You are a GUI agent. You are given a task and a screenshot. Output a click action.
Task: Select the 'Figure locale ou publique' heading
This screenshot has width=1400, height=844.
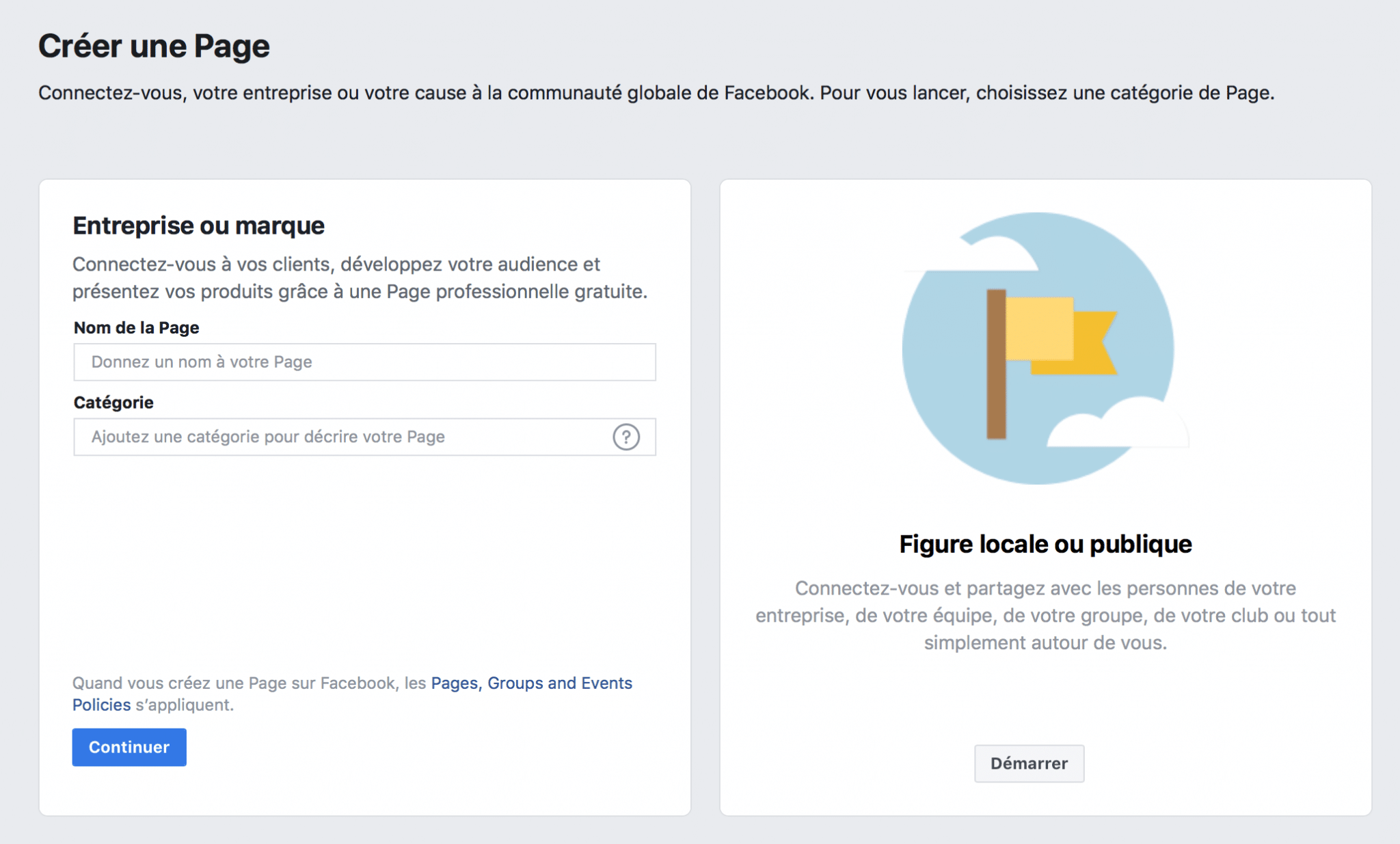pyautogui.click(x=1045, y=544)
